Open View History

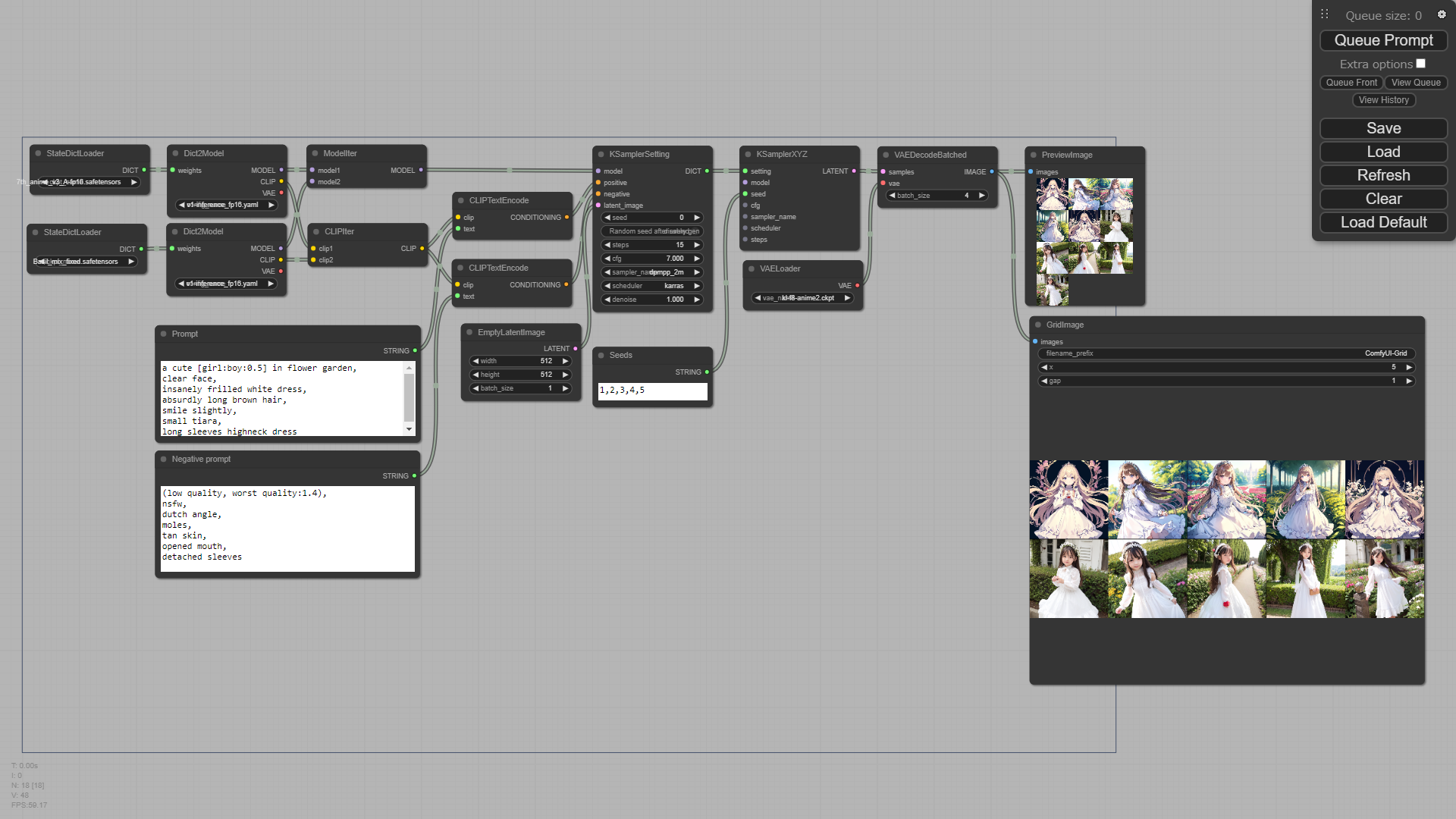(1383, 100)
